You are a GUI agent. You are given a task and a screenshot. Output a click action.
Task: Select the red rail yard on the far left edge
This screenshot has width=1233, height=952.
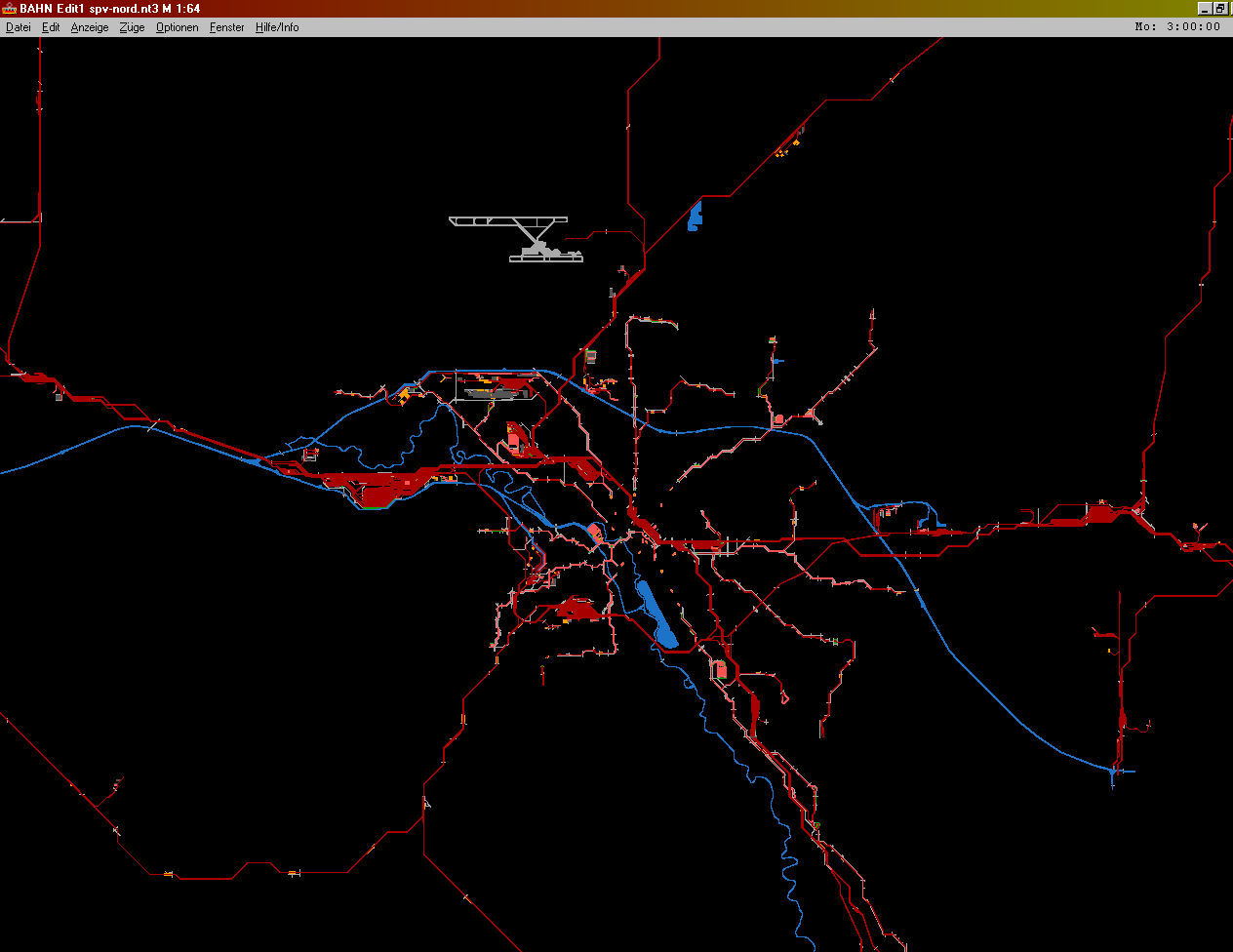[x=37, y=377]
